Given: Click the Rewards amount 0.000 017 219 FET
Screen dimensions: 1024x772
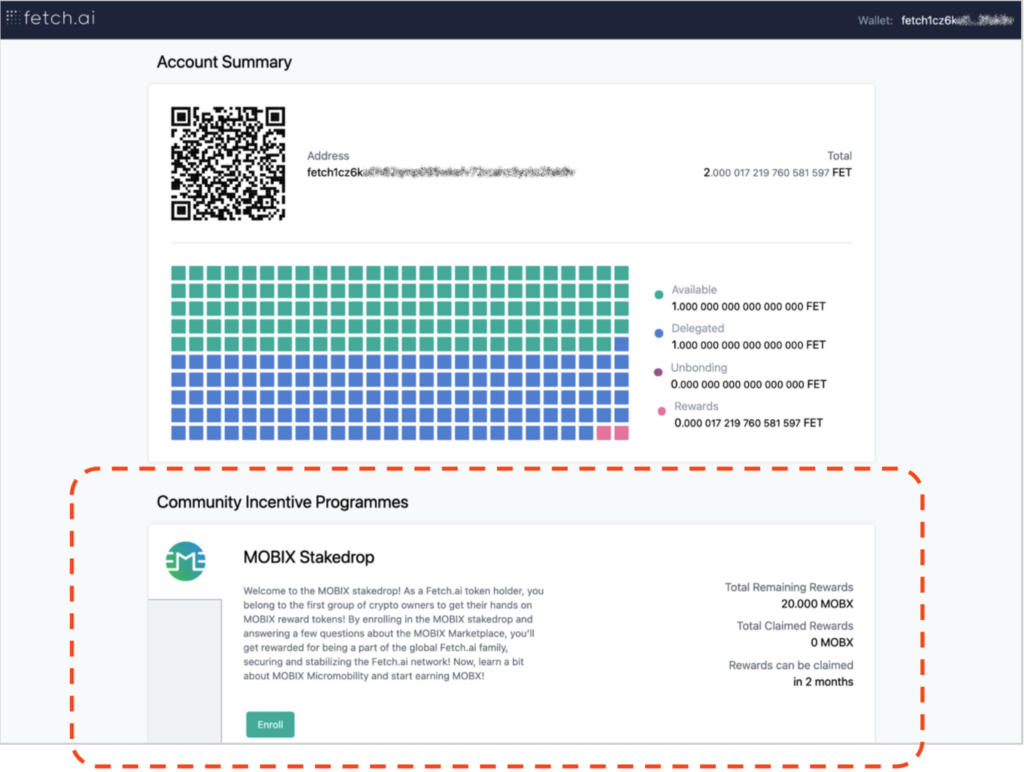Looking at the screenshot, I should [748, 423].
